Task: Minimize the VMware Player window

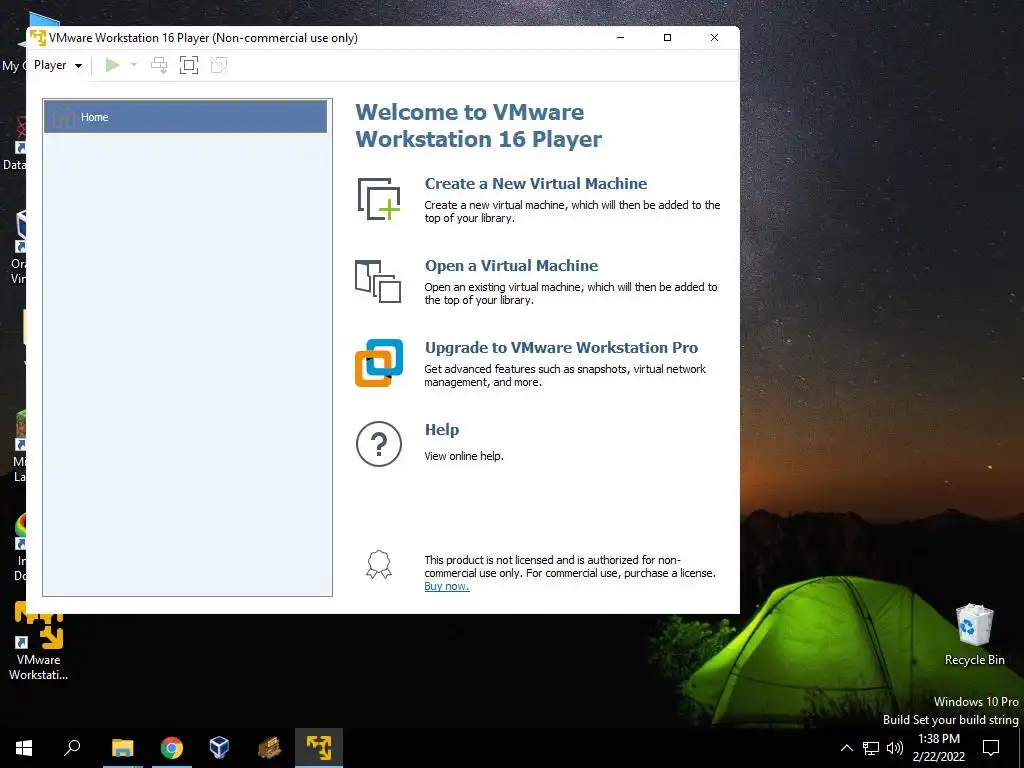Action: (620, 38)
